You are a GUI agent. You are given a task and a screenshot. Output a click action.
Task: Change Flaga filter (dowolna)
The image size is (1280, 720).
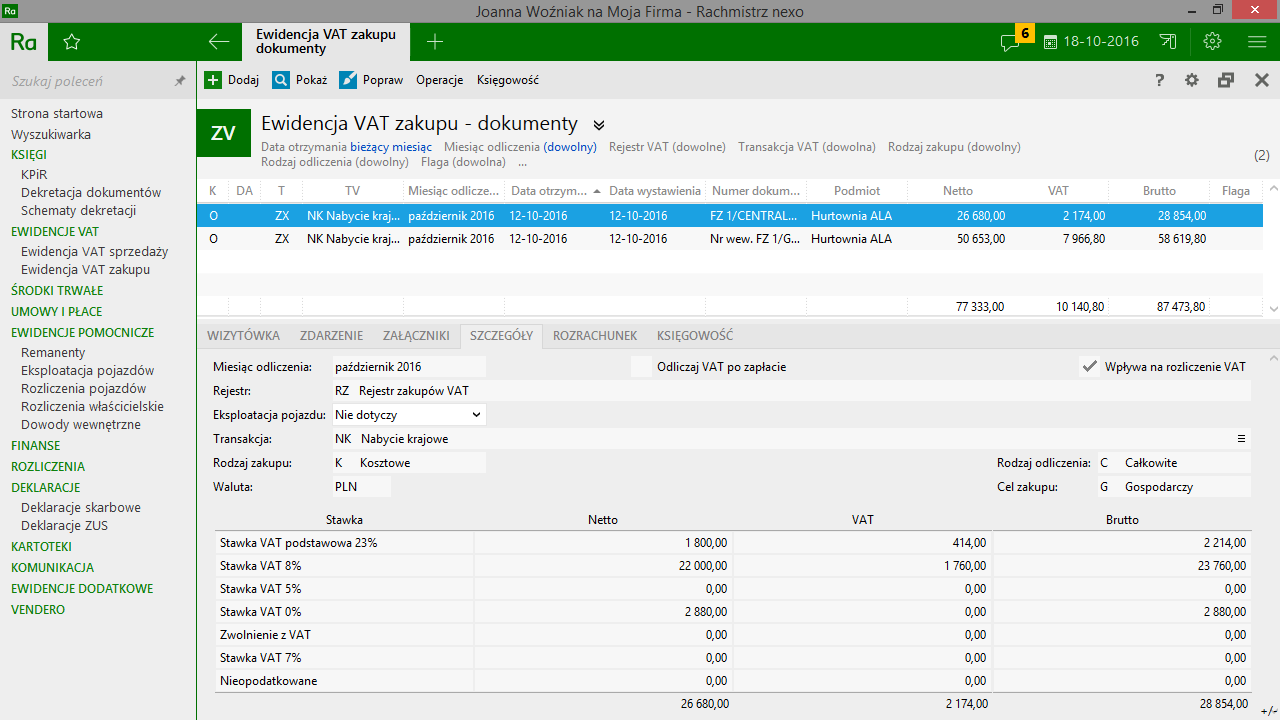pos(478,162)
